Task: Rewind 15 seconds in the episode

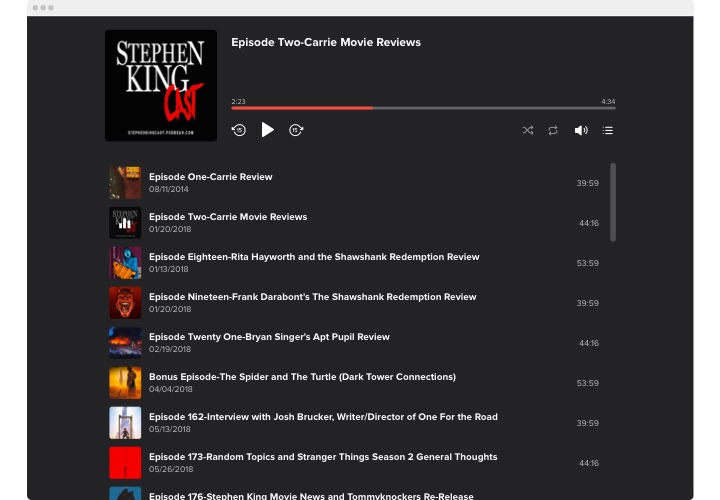Action: click(239, 130)
